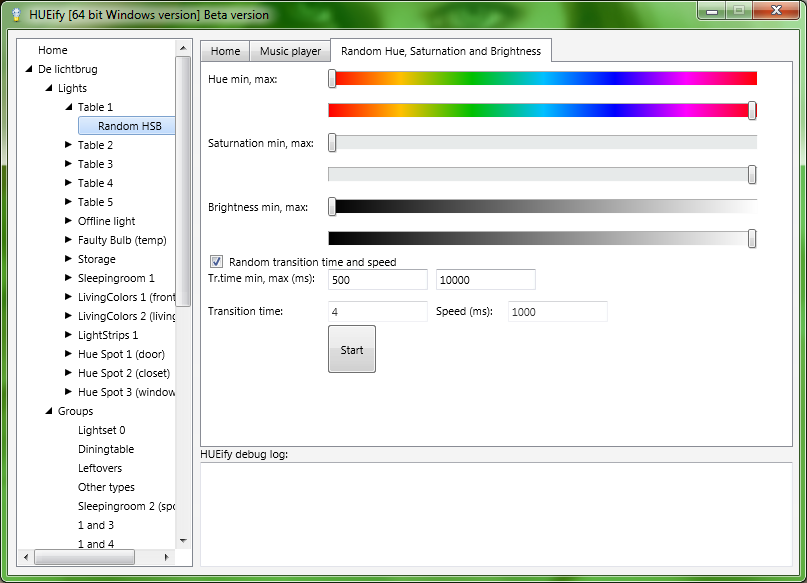Select the Other types group
The height and width of the screenshot is (583, 807).
106,487
